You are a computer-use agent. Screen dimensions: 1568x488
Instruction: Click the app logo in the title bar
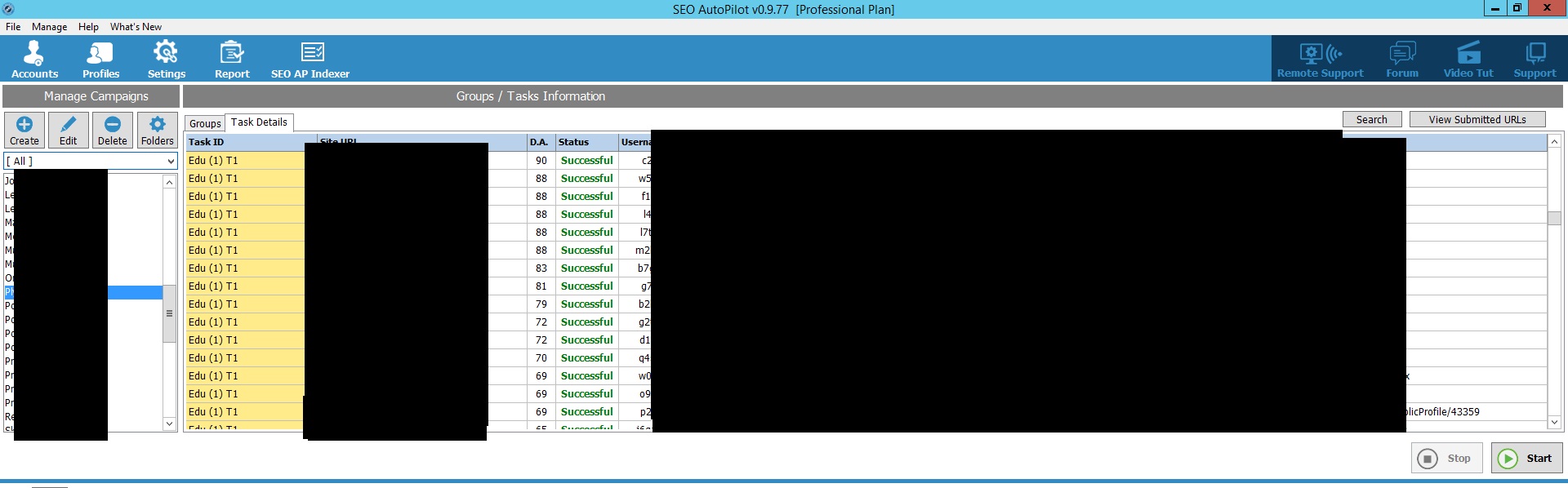8,9
